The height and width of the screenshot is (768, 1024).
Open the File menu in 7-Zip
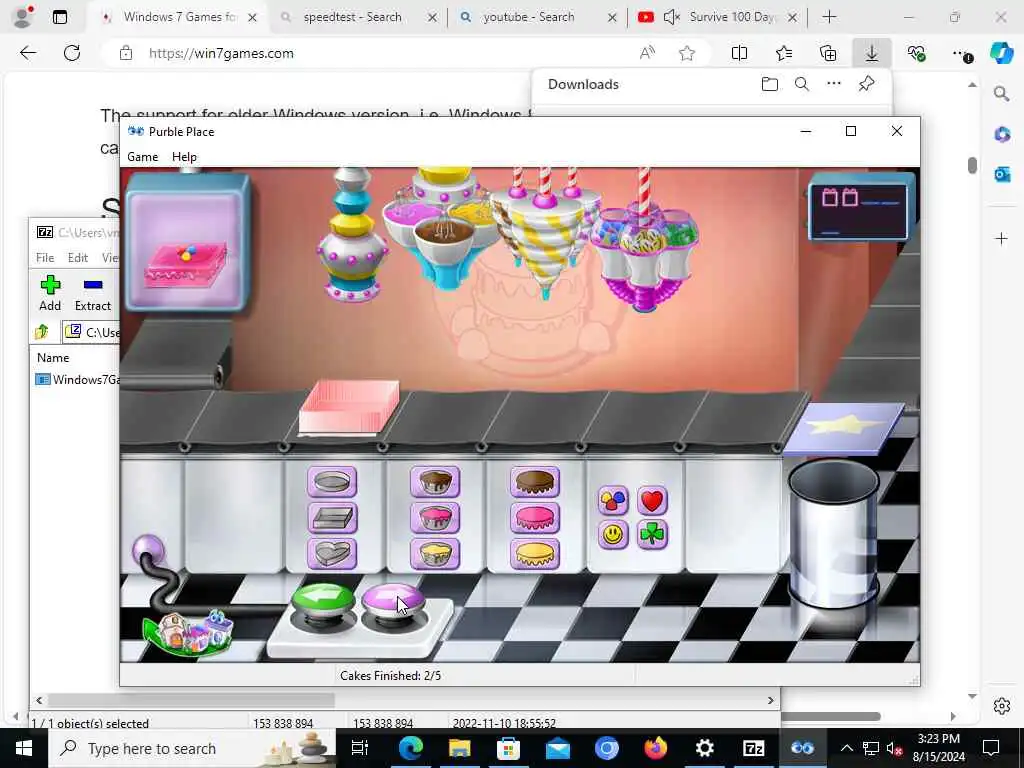(x=45, y=257)
